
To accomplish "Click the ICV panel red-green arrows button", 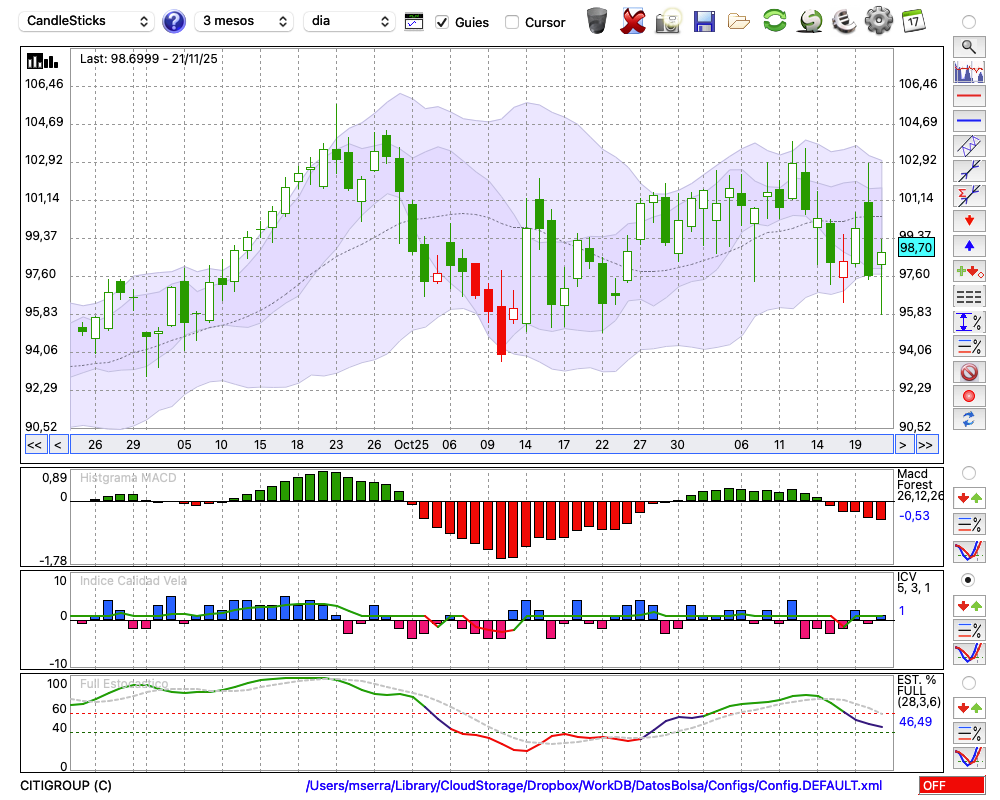I will coord(969,605).
